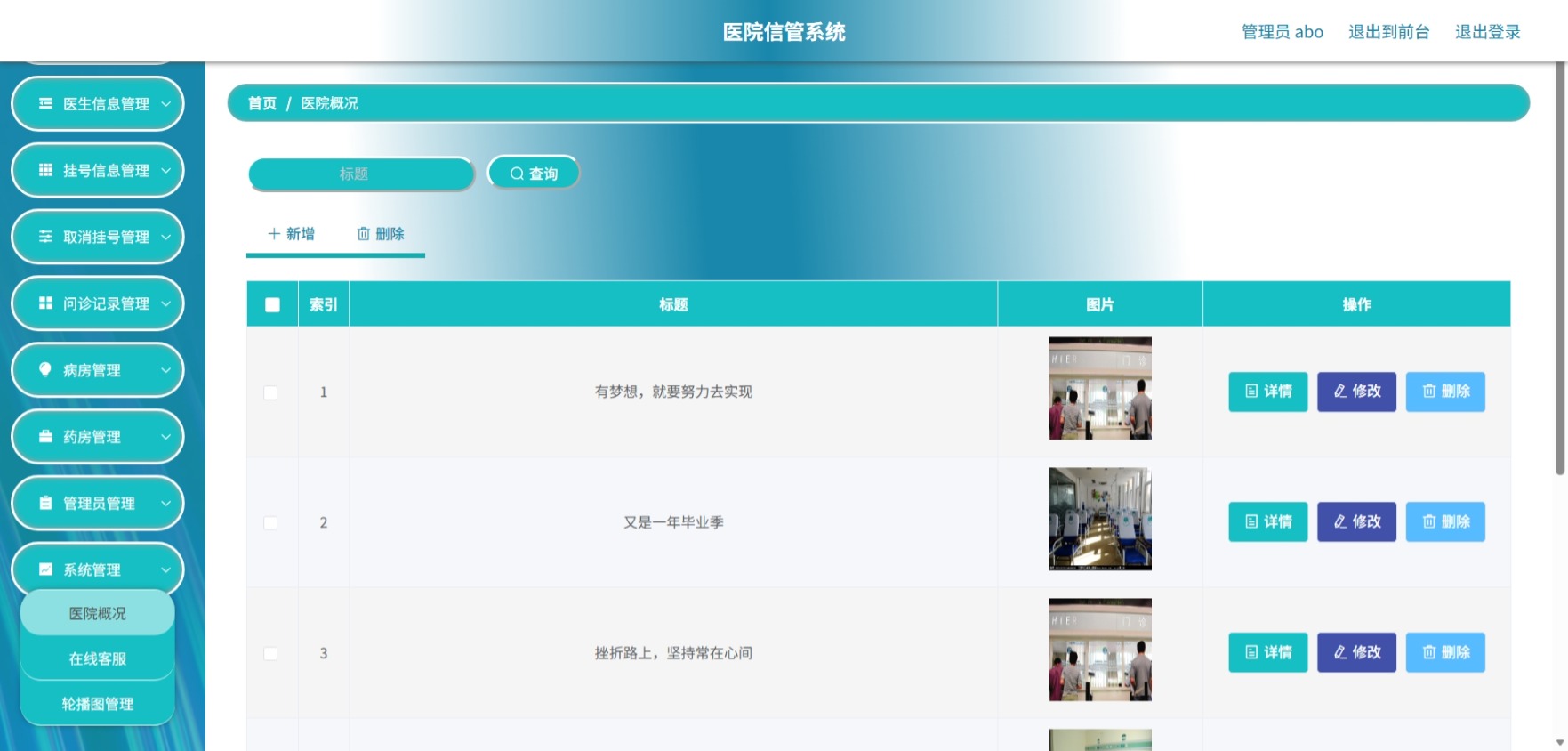This screenshot has width=1568, height=751.
Task: Click the trash icon beside toolbar 删除
Action: (x=364, y=233)
